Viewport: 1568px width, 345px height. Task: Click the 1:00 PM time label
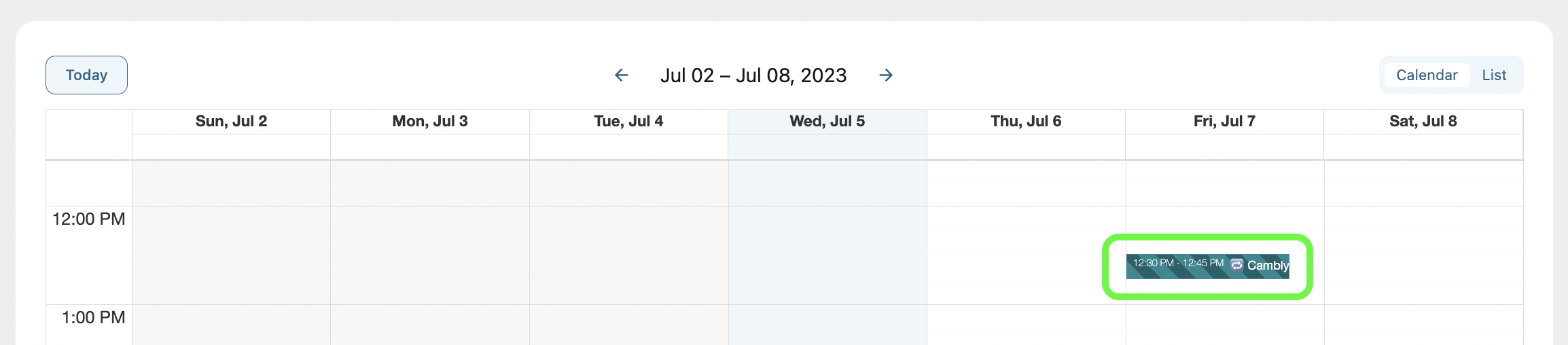(x=94, y=317)
